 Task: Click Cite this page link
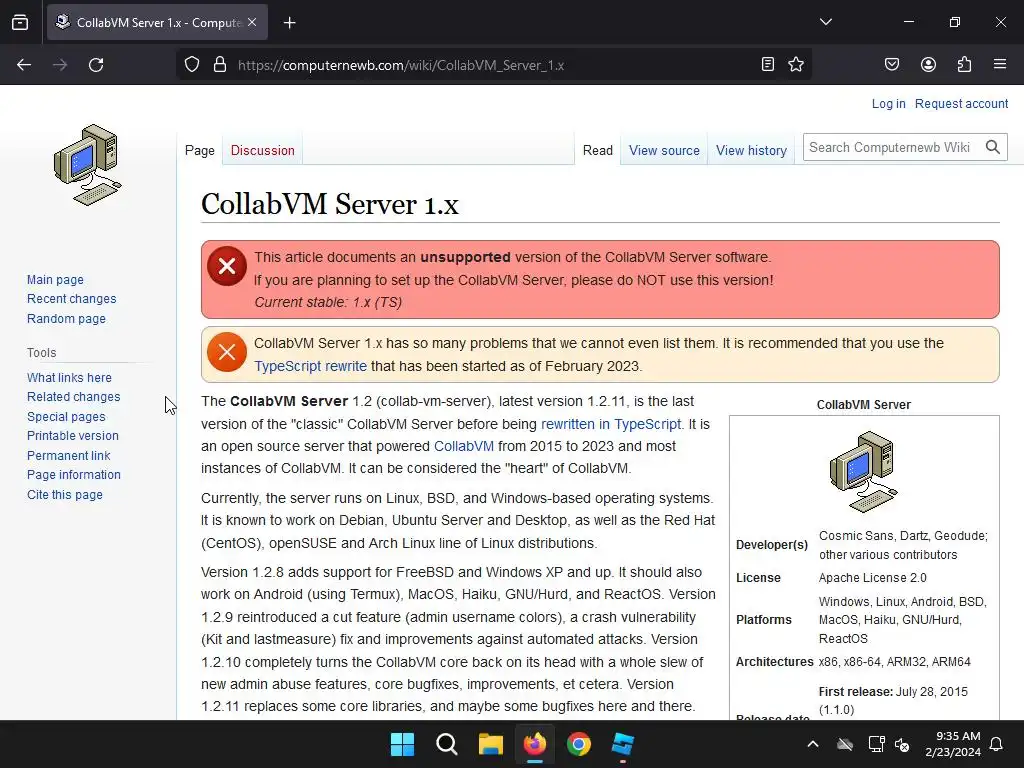coord(65,494)
